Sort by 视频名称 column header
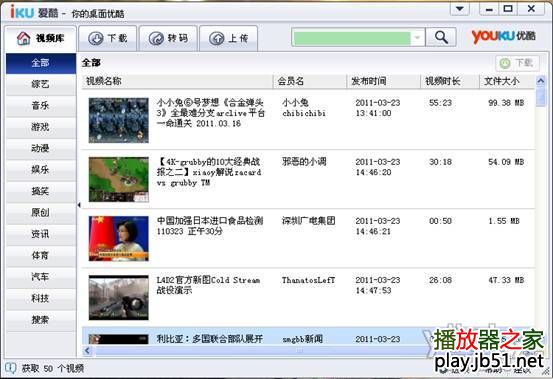The image size is (553, 379). coord(177,81)
